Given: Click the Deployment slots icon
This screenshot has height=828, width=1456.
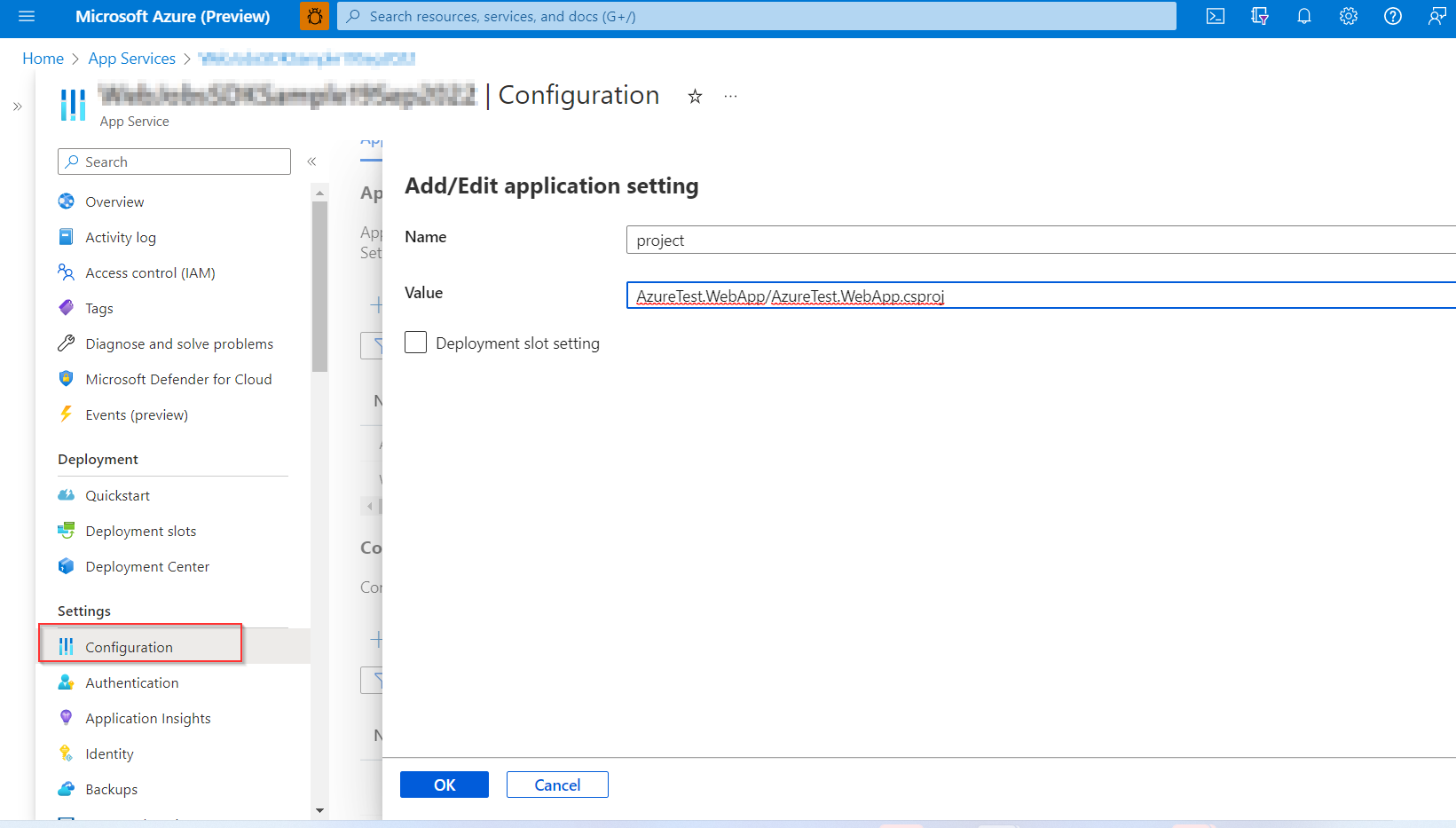Looking at the screenshot, I should click(x=67, y=531).
